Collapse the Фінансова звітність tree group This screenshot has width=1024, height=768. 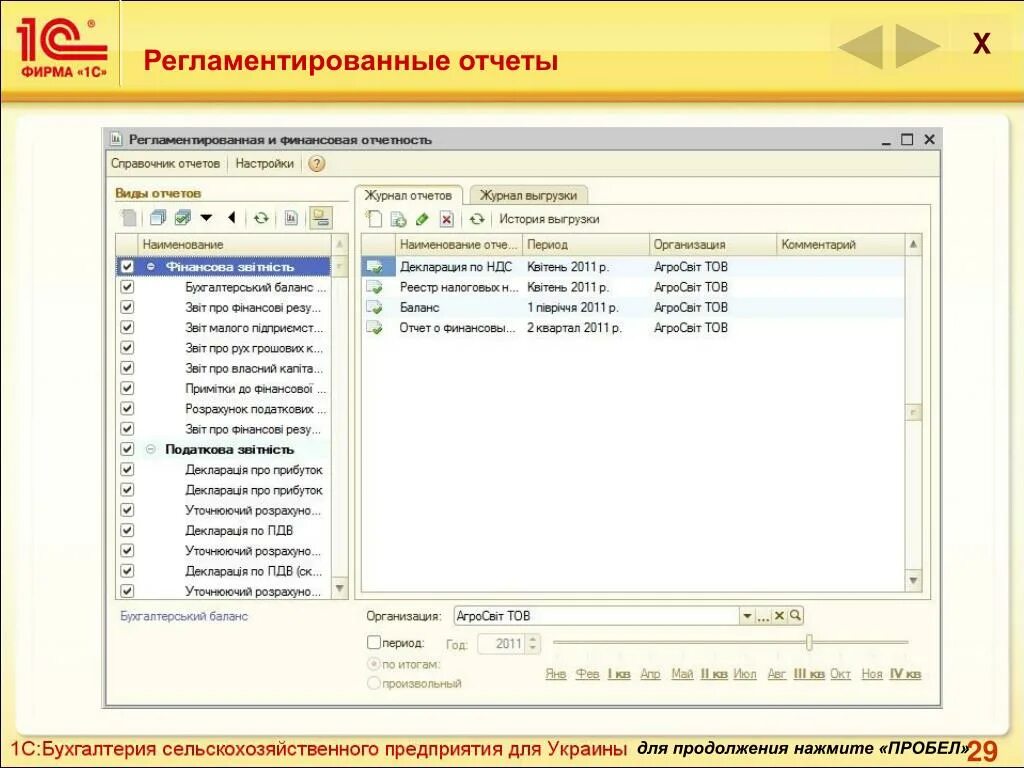pos(151,266)
